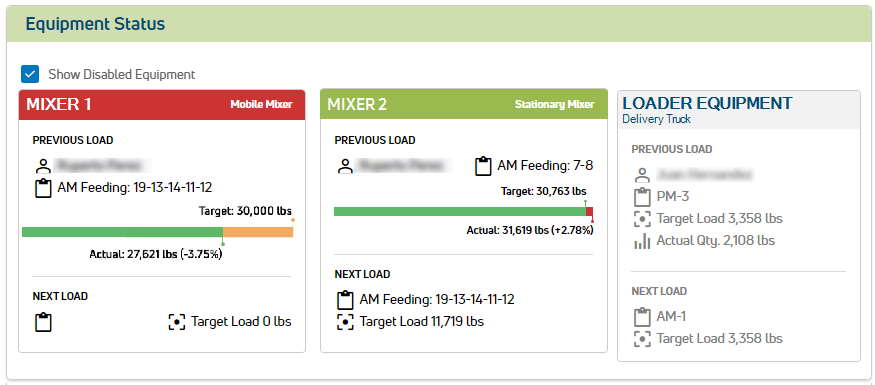Uncheck the Show Disabled Equipment checkbox
875x385 pixels.
click(30, 74)
